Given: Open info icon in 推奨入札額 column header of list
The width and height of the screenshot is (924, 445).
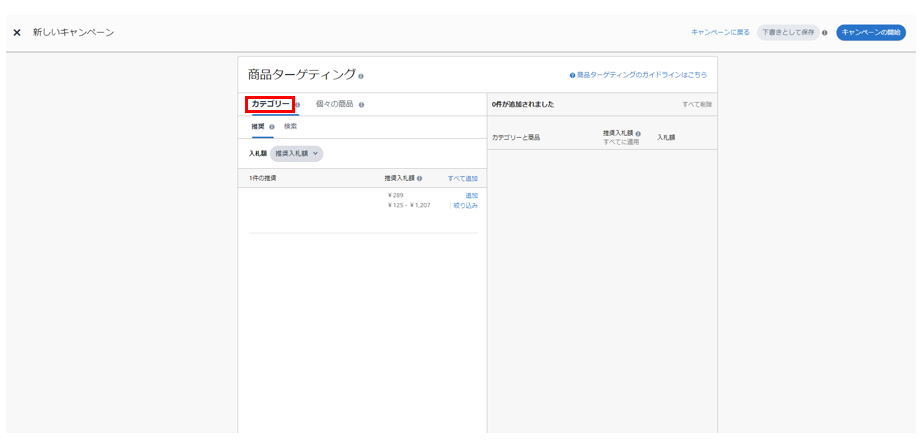Looking at the screenshot, I should 419,178.
